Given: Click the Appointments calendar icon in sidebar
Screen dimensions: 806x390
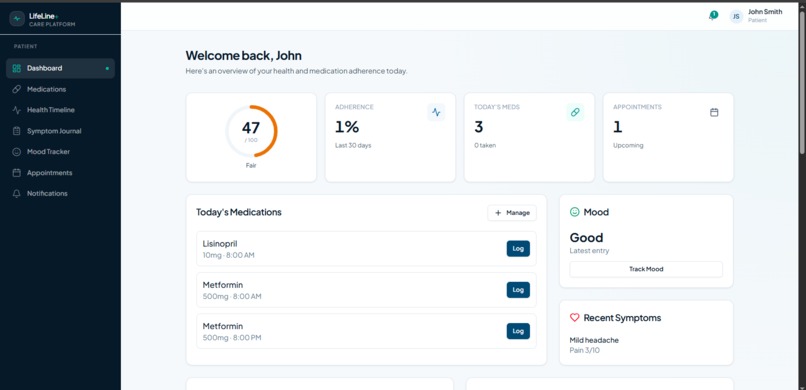Looking at the screenshot, I should [x=16, y=173].
